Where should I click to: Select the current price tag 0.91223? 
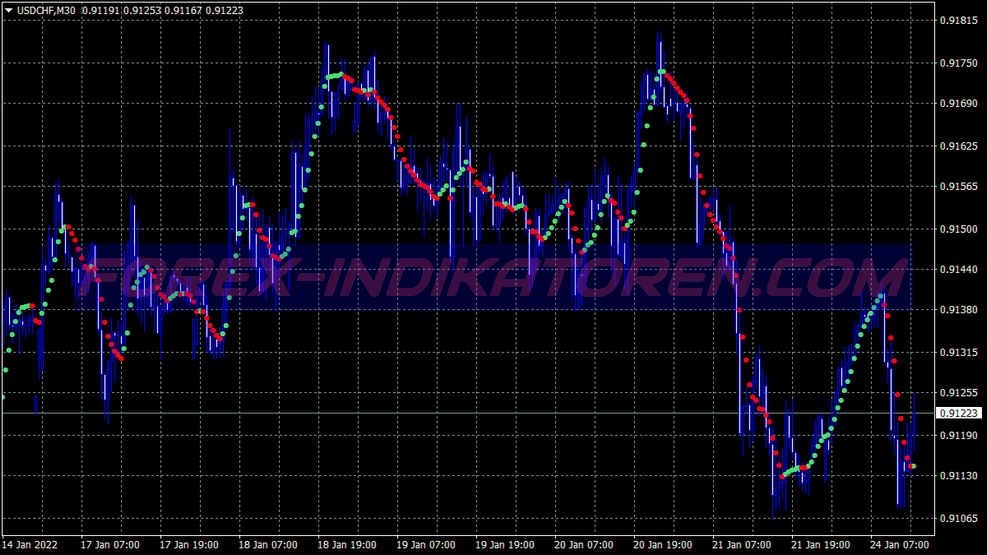point(959,413)
